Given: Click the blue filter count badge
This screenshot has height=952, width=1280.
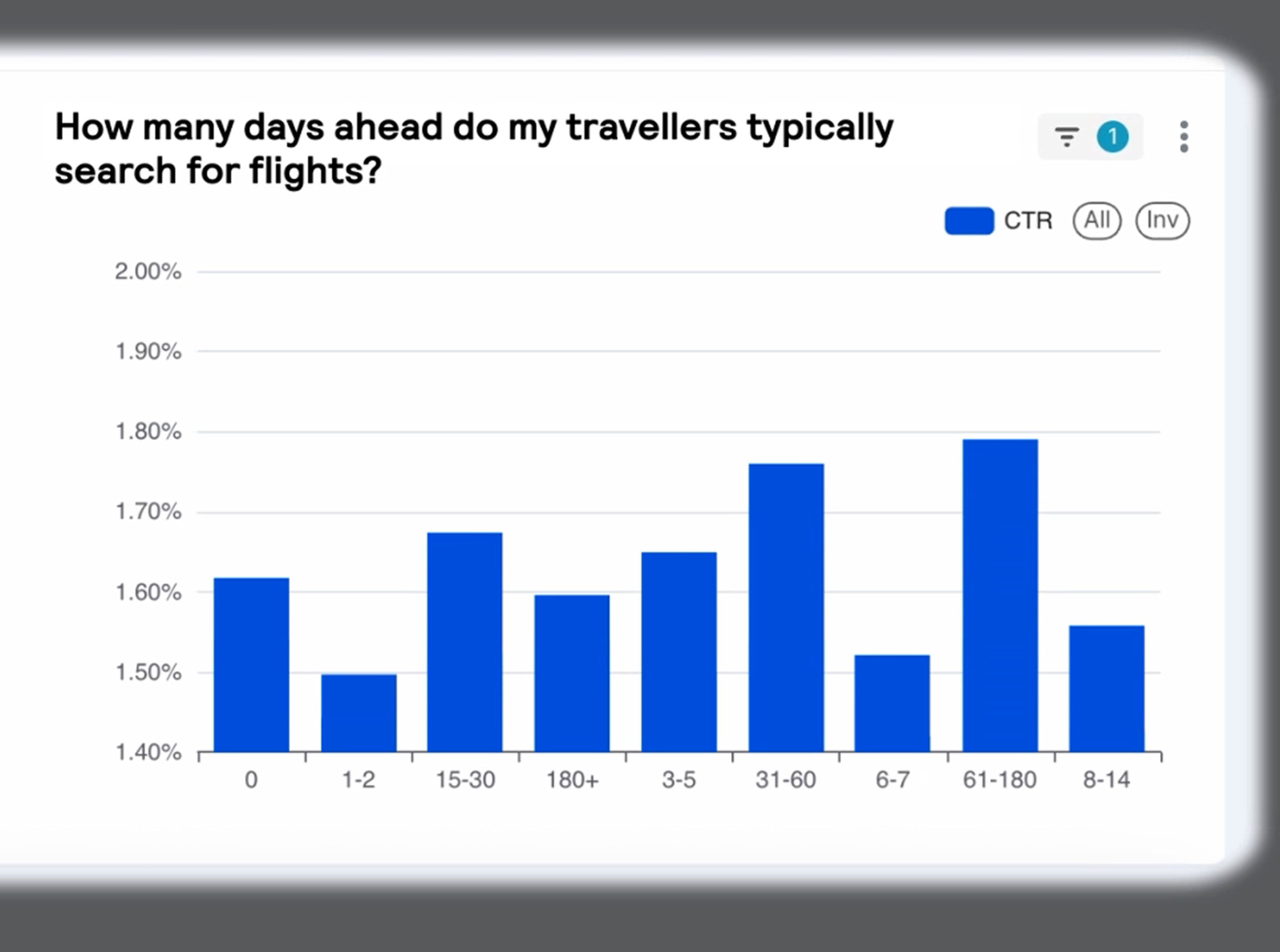Looking at the screenshot, I should (1112, 137).
